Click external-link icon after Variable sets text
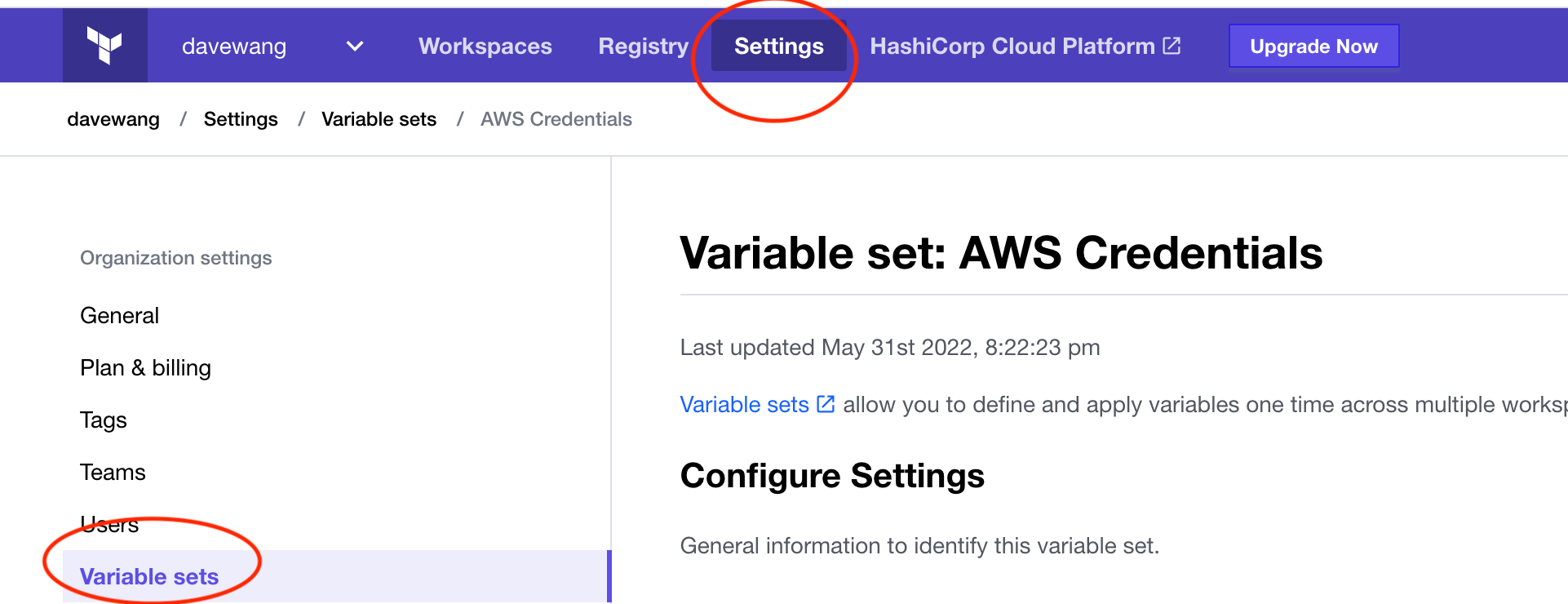 click(826, 404)
